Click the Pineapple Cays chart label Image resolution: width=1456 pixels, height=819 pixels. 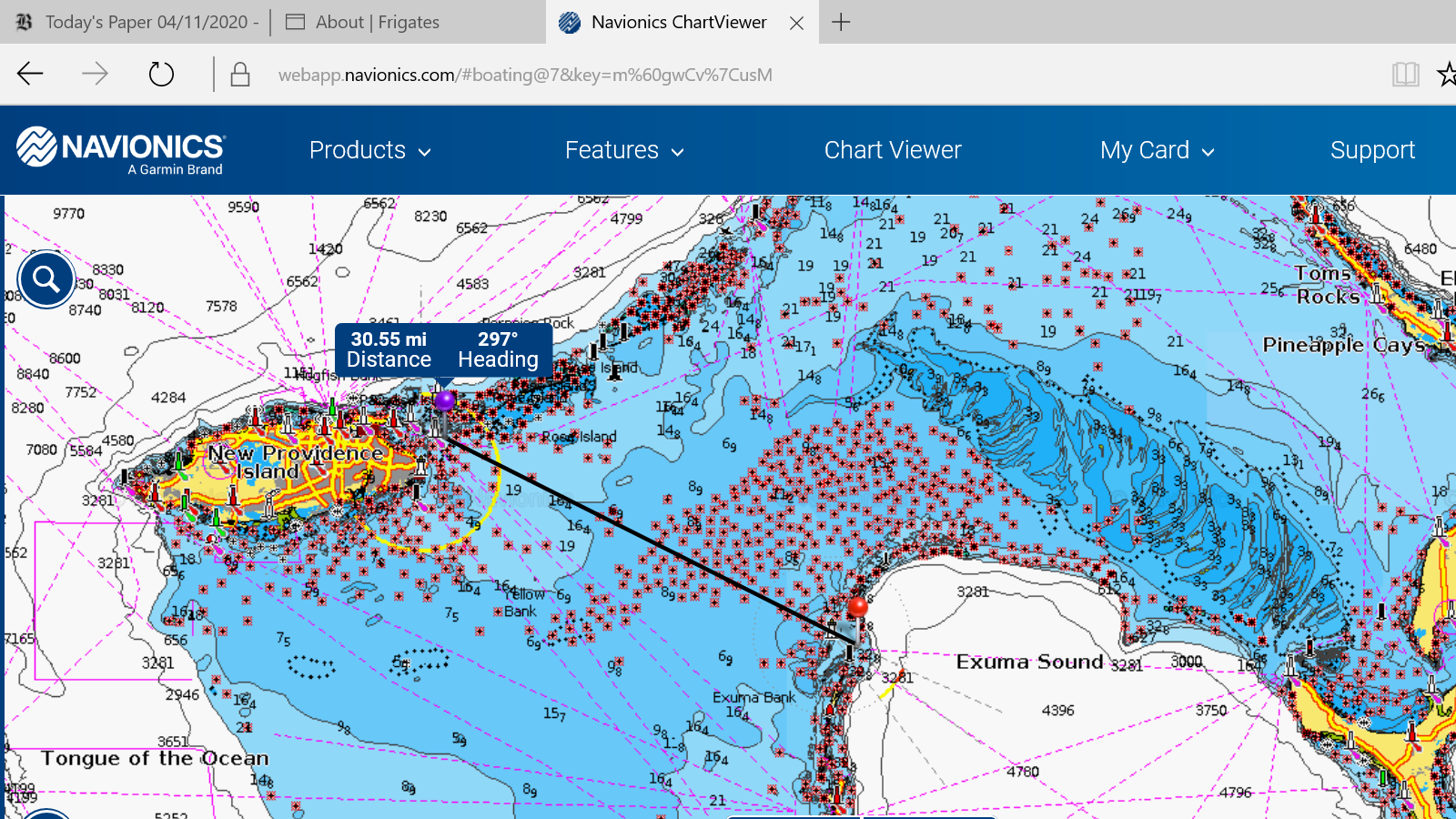1343,345
